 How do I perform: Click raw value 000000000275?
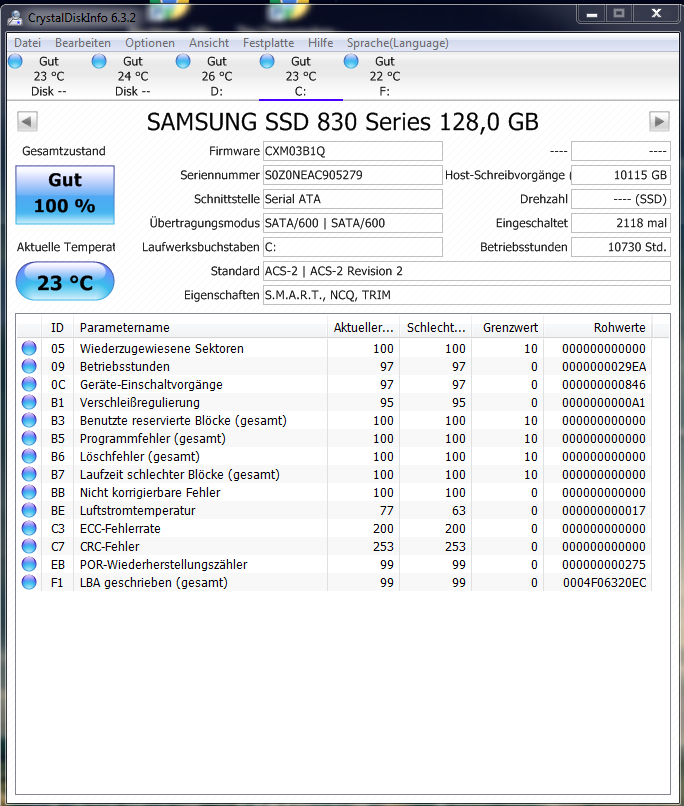[x=604, y=564]
